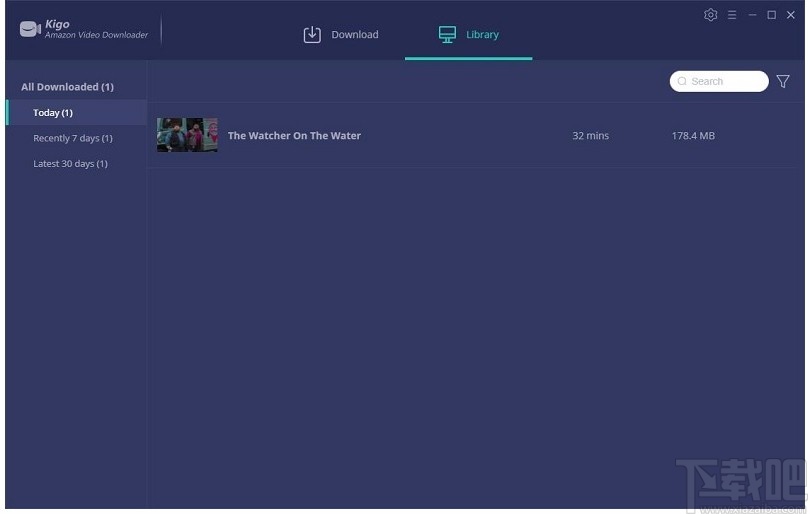
Task: Switch to the Download tab
Action: click(x=341, y=35)
